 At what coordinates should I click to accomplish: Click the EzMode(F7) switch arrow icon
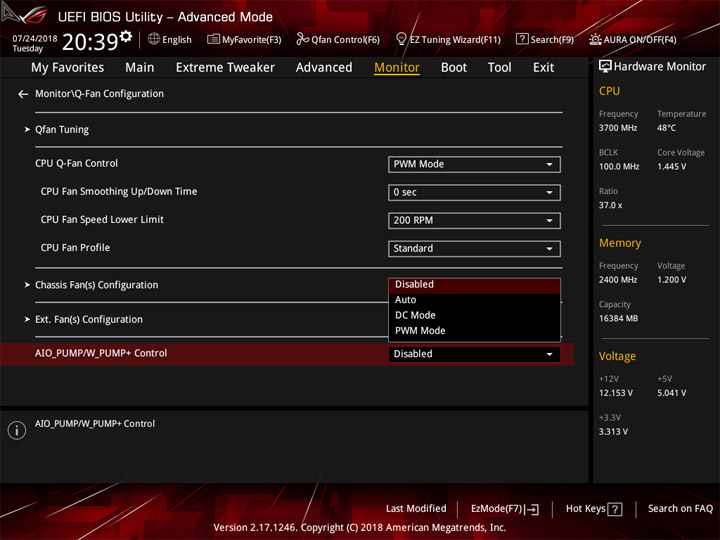[532, 509]
